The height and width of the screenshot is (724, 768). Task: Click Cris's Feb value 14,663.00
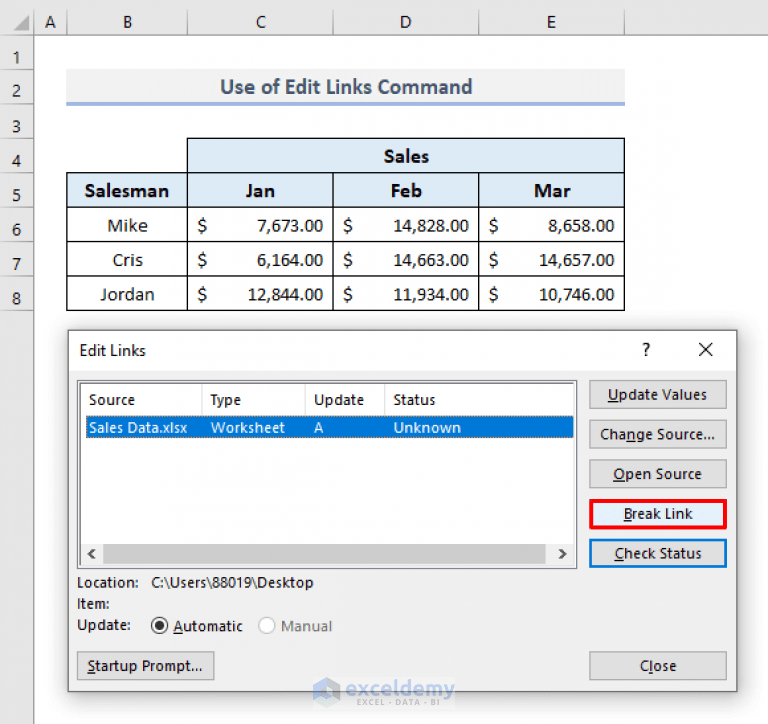tap(406, 259)
